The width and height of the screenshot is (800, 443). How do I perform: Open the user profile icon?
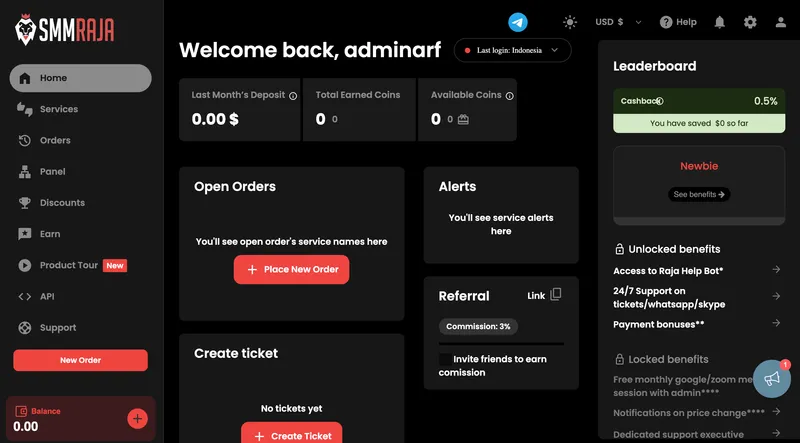pyautogui.click(x=781, y=22)
